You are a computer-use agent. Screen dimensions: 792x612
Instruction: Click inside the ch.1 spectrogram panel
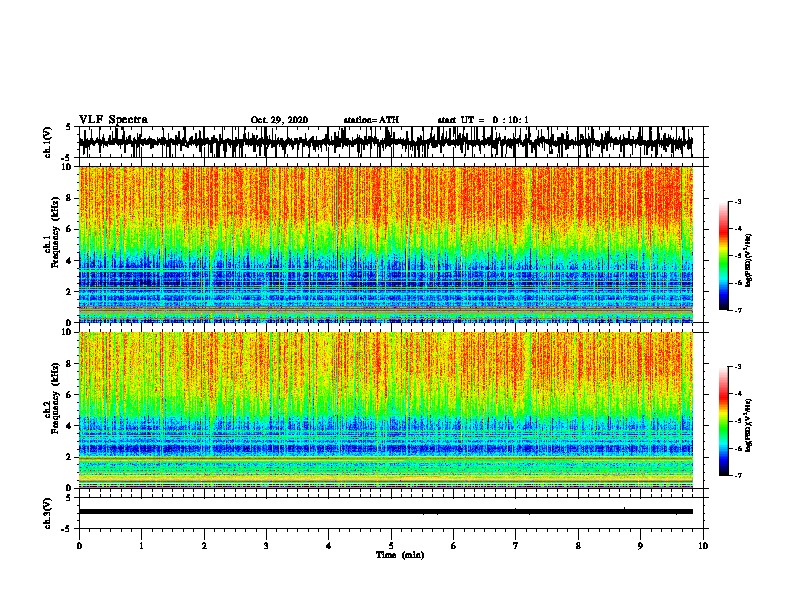point(386,244)
